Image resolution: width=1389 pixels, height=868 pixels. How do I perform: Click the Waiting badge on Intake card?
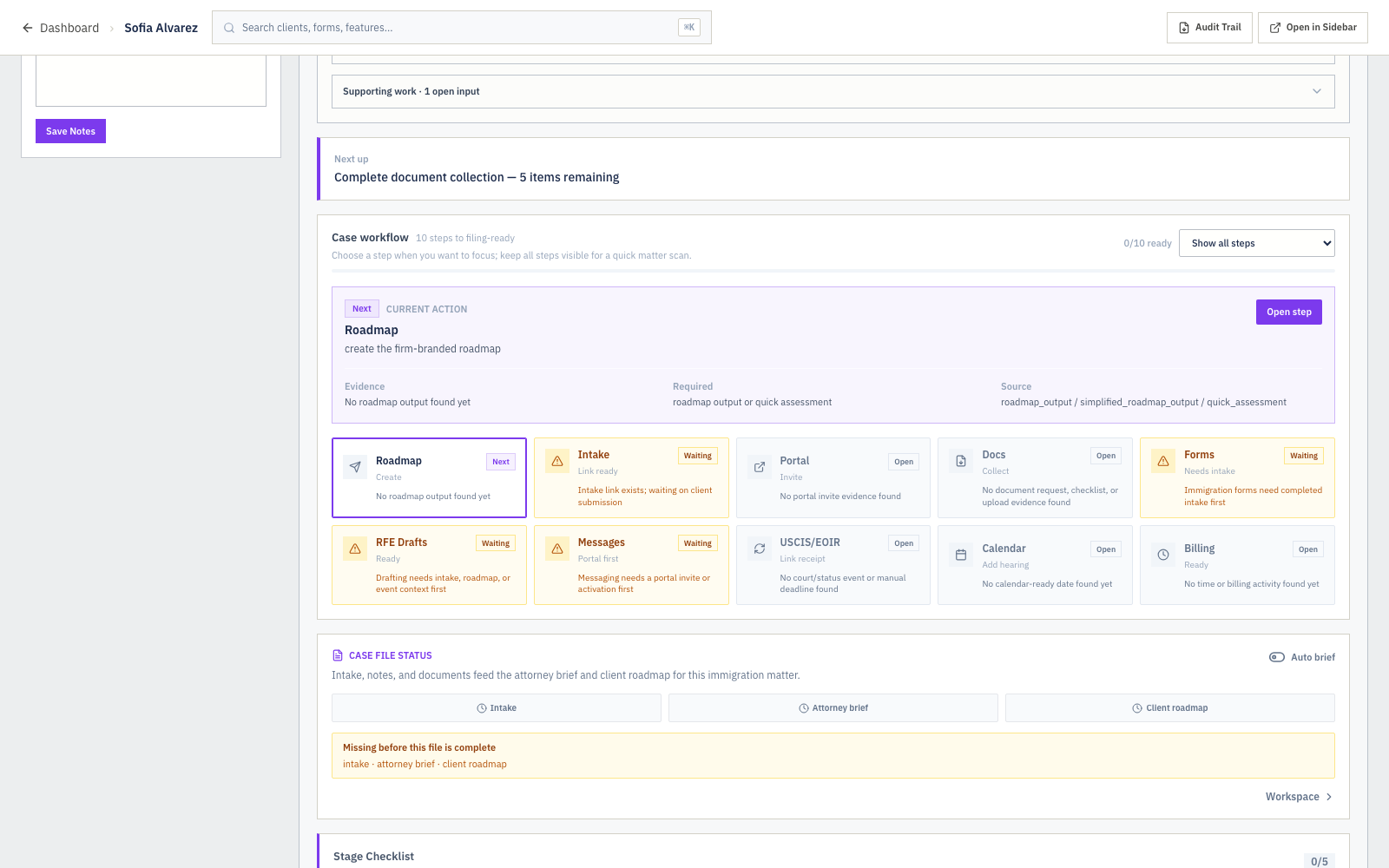(x=697, y=456)
